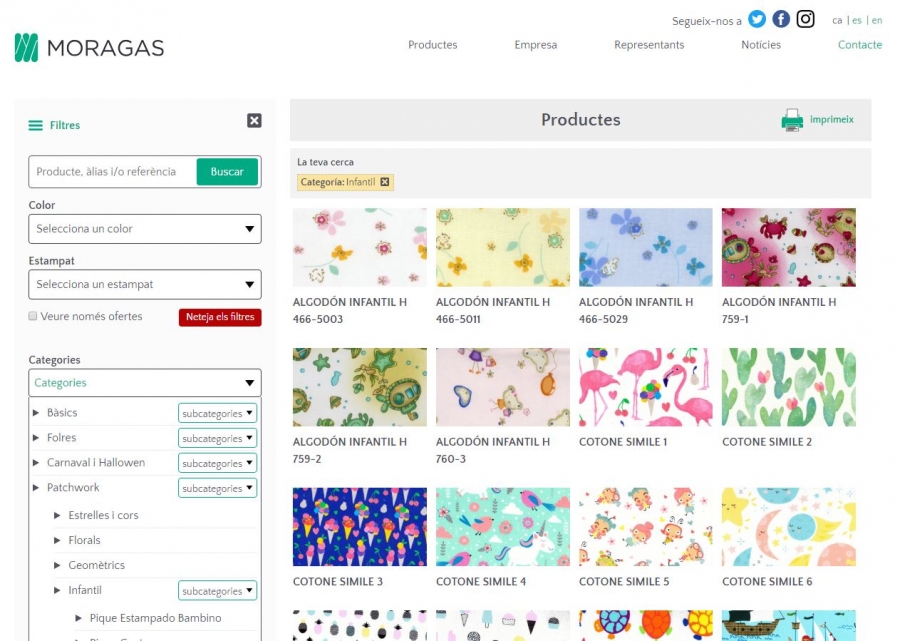Open the Categories dropdown
Image resolution: width=900 pixels, height=641 pixels.
click(145, 383)
